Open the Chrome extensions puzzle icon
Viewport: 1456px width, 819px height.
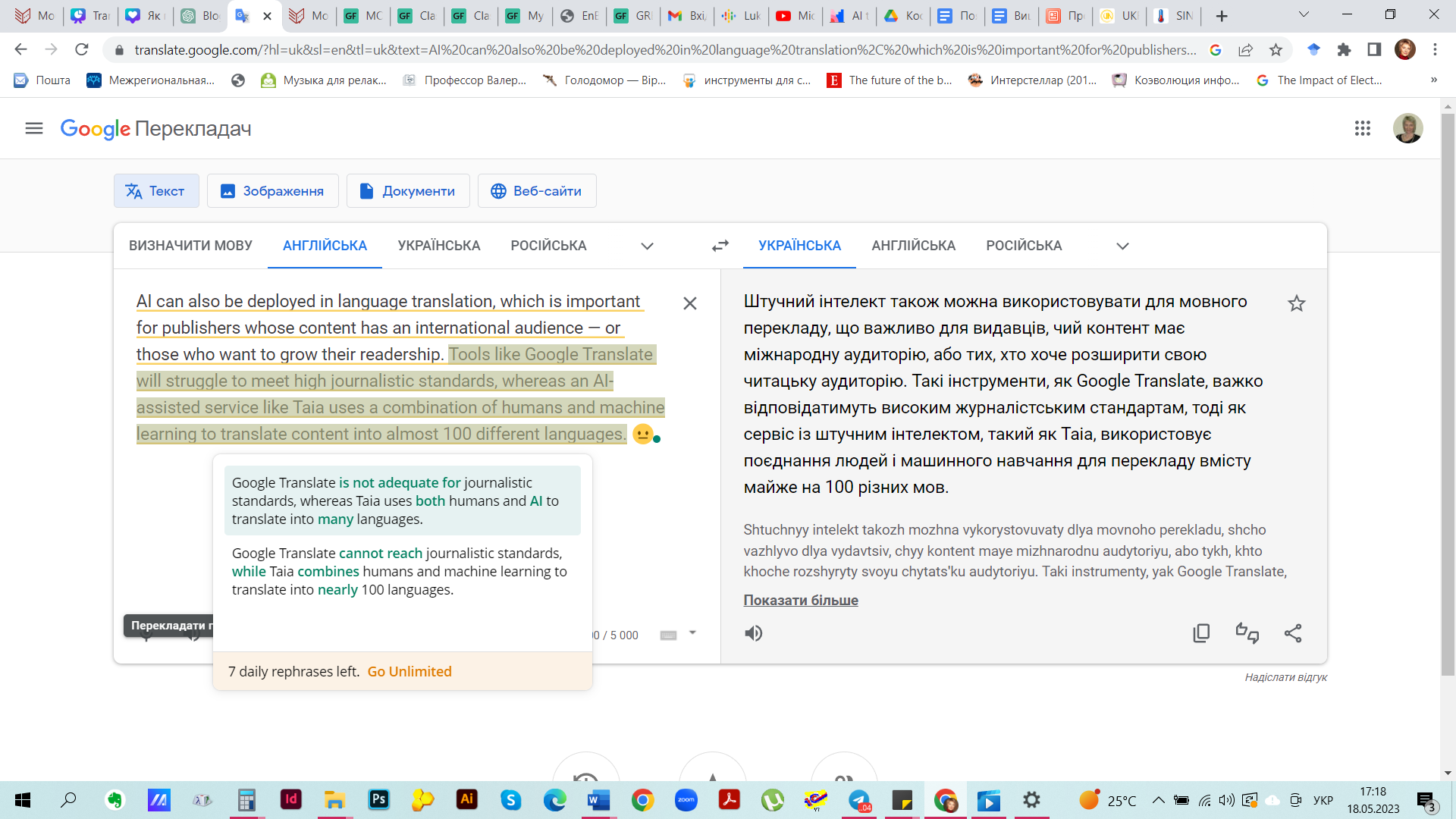(1344, 50)
